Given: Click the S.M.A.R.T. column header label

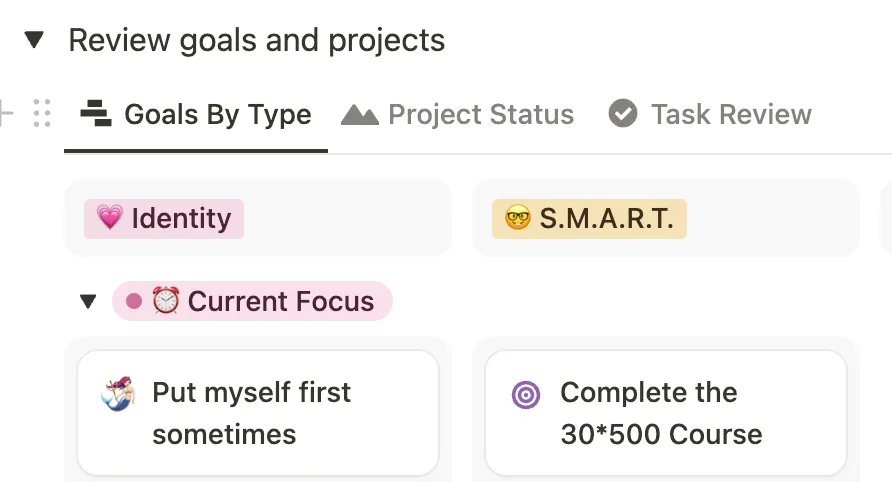Looking at the screenshot, I should coord(606,218).
